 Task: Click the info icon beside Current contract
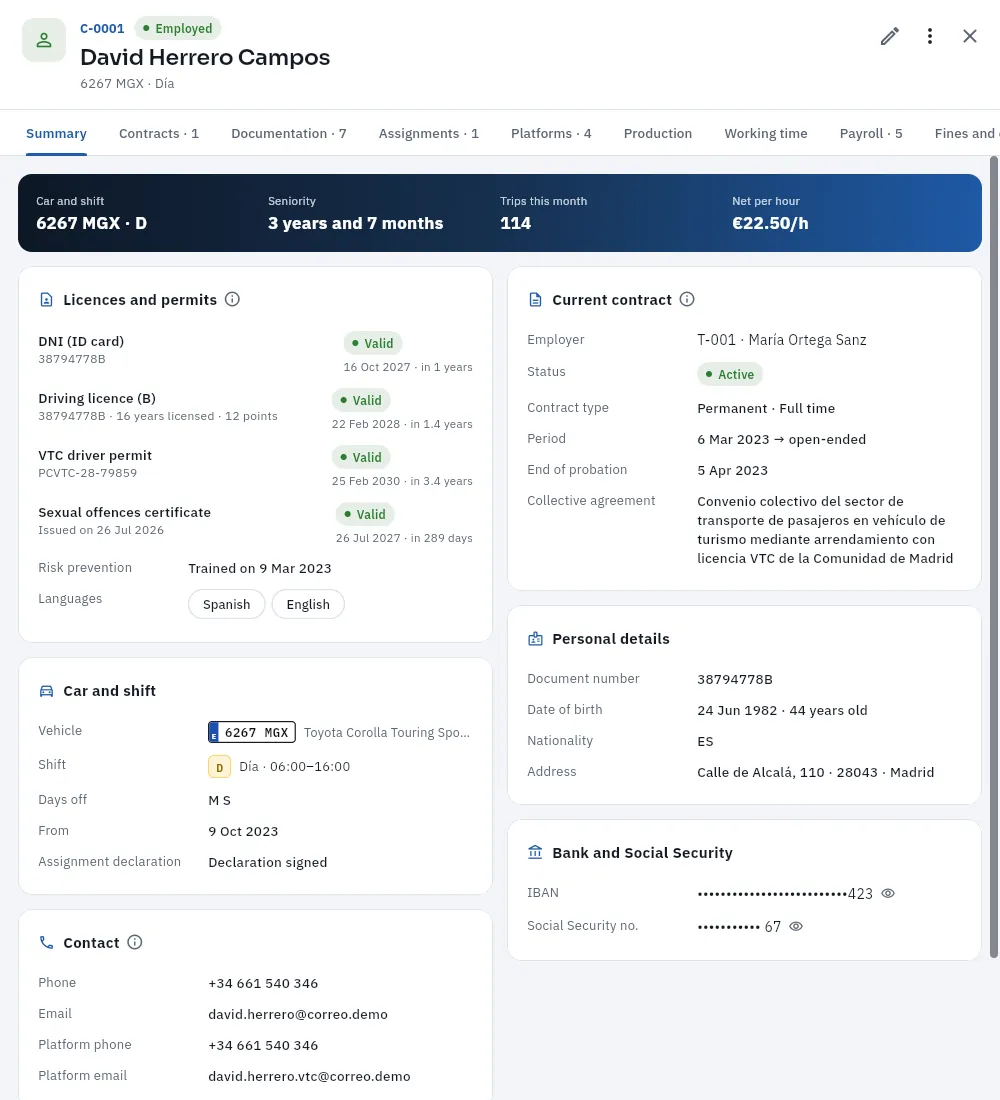[x=687, y=300]
